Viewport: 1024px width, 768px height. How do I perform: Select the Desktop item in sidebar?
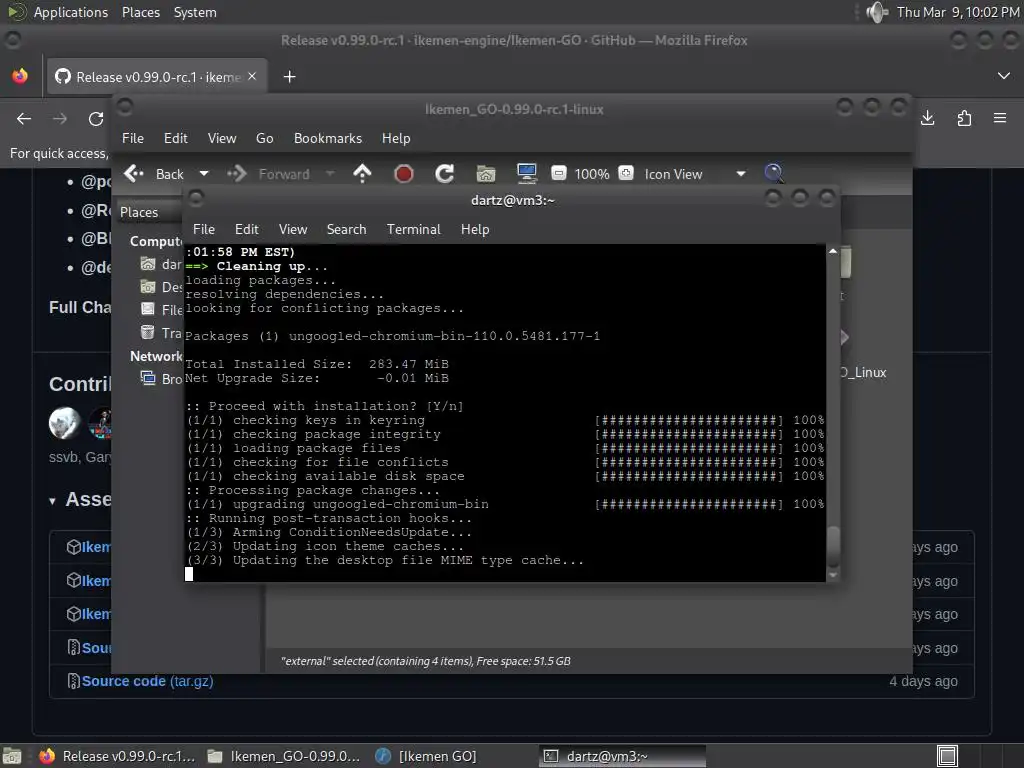[x=162, y=287]
